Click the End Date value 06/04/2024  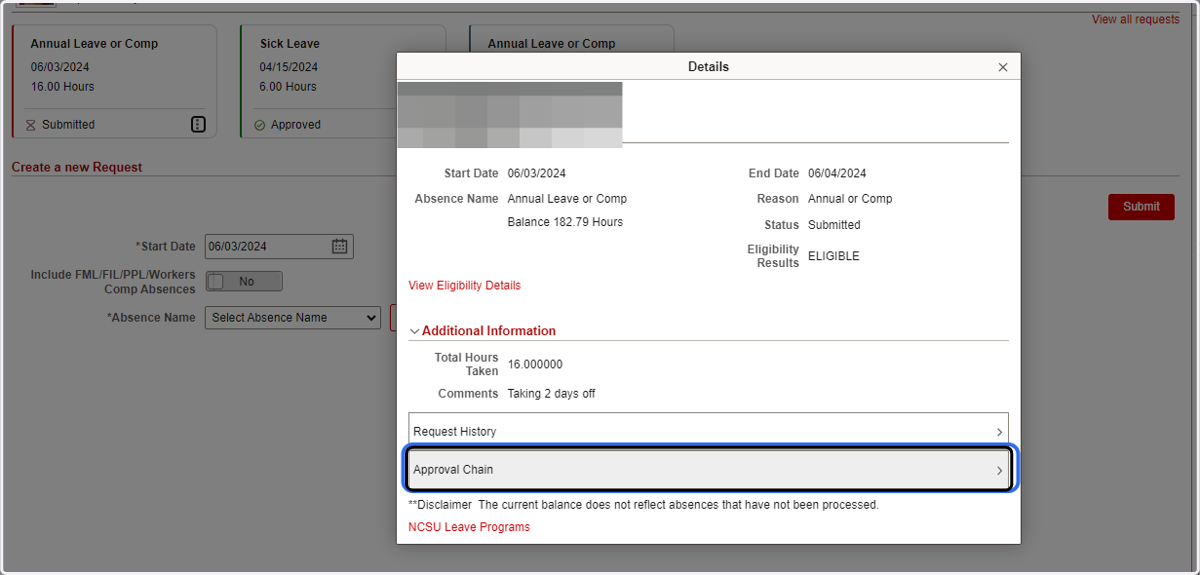point(837,173)
